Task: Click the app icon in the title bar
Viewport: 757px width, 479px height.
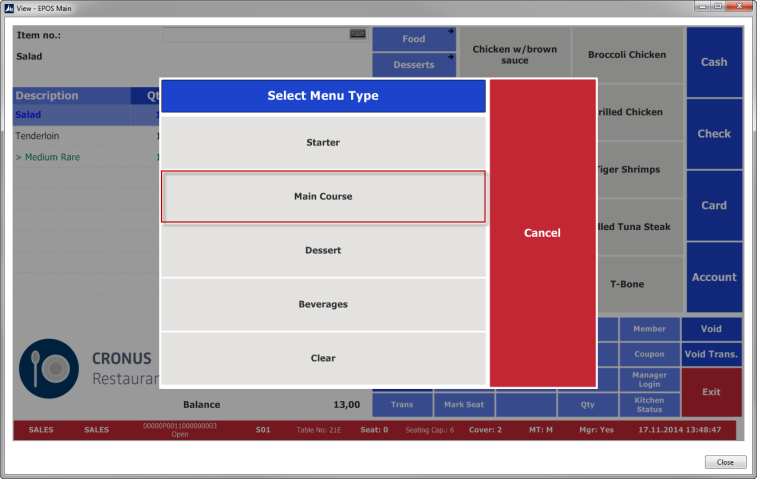Action: click(9, 7)
